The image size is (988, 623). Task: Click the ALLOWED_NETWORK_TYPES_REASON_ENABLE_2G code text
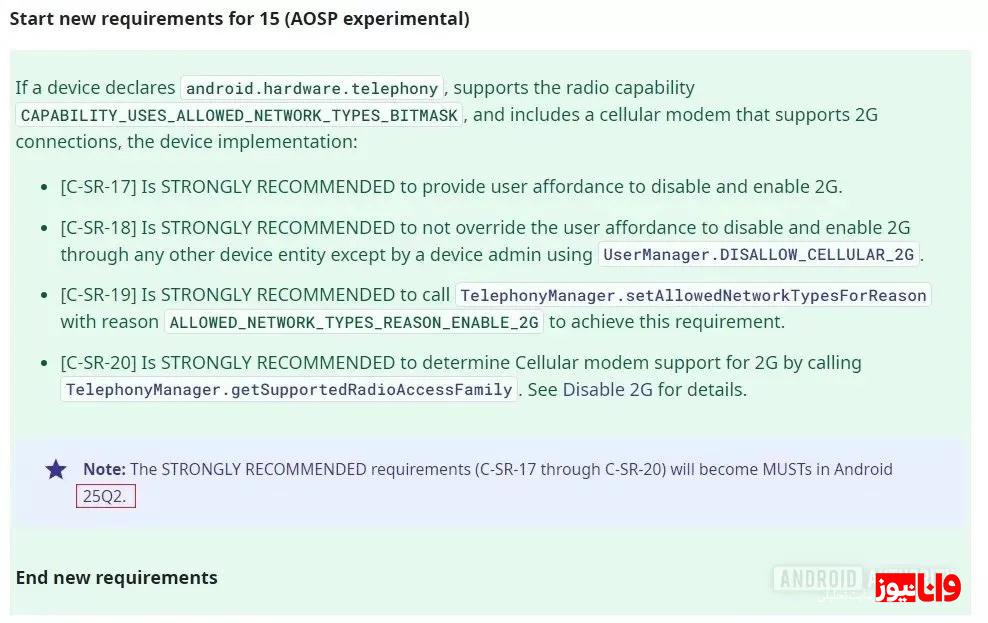(354, 322)
